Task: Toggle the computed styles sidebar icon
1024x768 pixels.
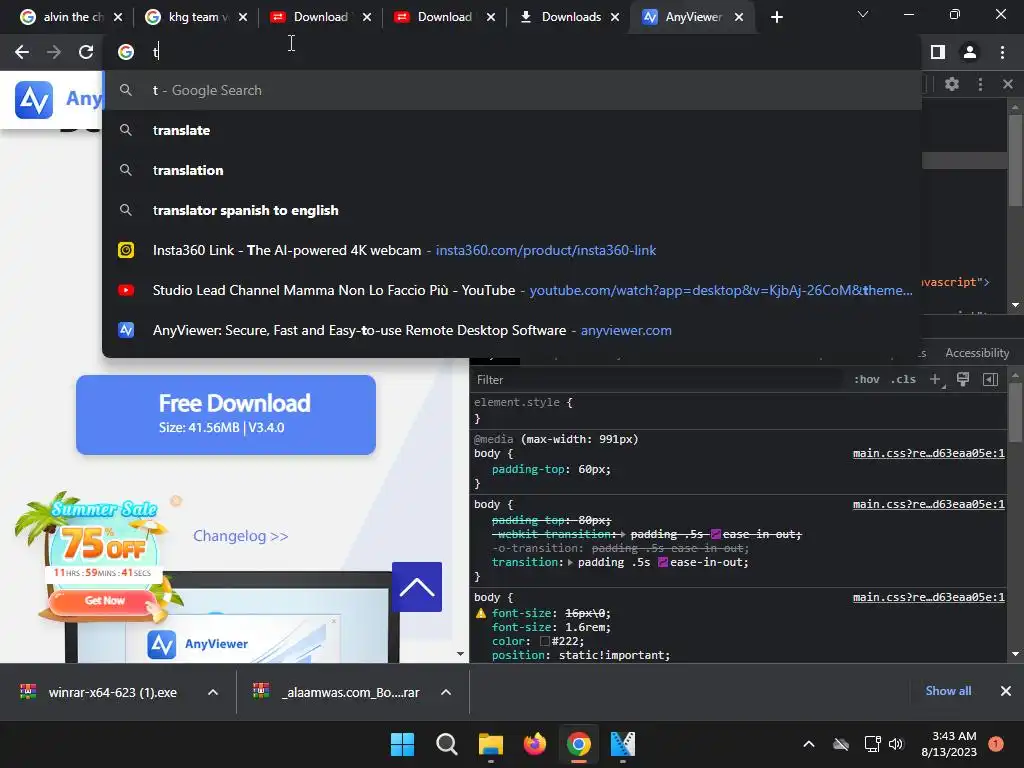Action: pyautogui.click(x=990, y=379)
